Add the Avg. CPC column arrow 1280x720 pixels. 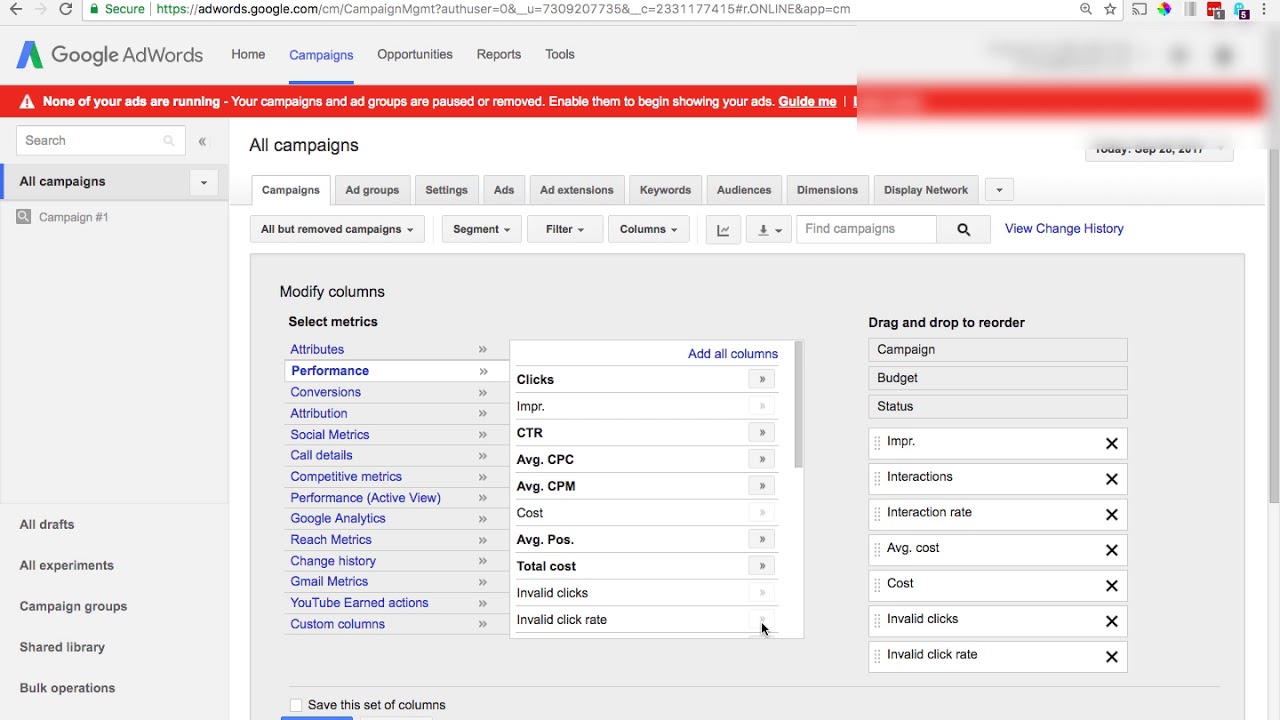click(762, 460)
